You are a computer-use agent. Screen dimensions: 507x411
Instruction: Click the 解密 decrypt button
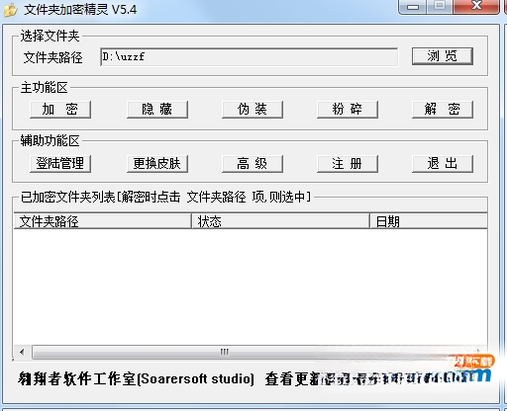[442, 109]
